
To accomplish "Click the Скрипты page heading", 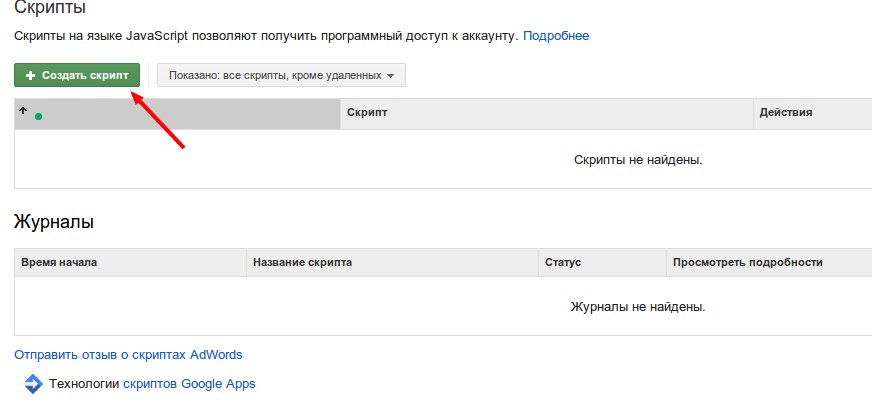I will pyautogui.click(x=50, y=8).
